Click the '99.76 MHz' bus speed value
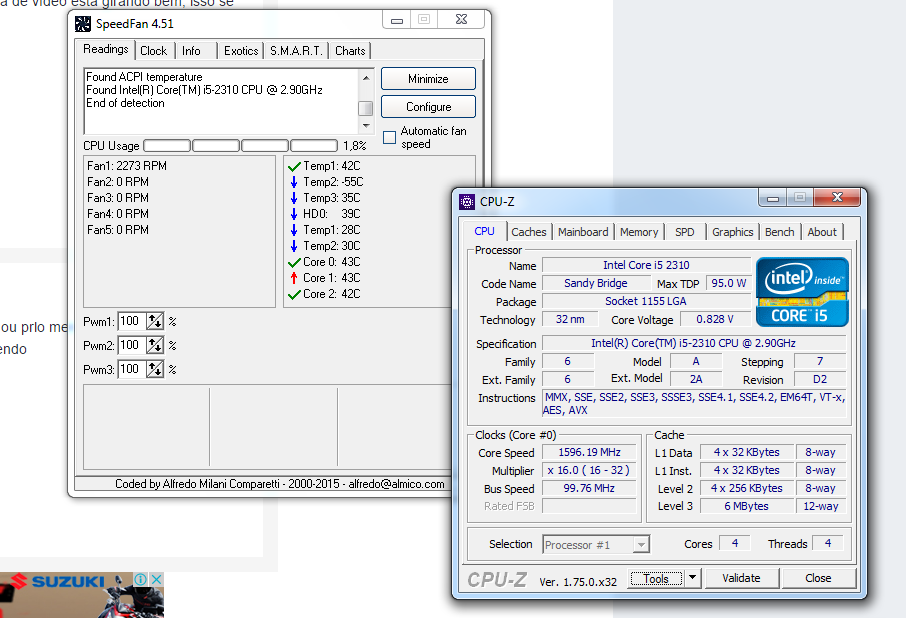Image resolution: width=906 pixels, height=618 pixels. click(x=589, y=488)
